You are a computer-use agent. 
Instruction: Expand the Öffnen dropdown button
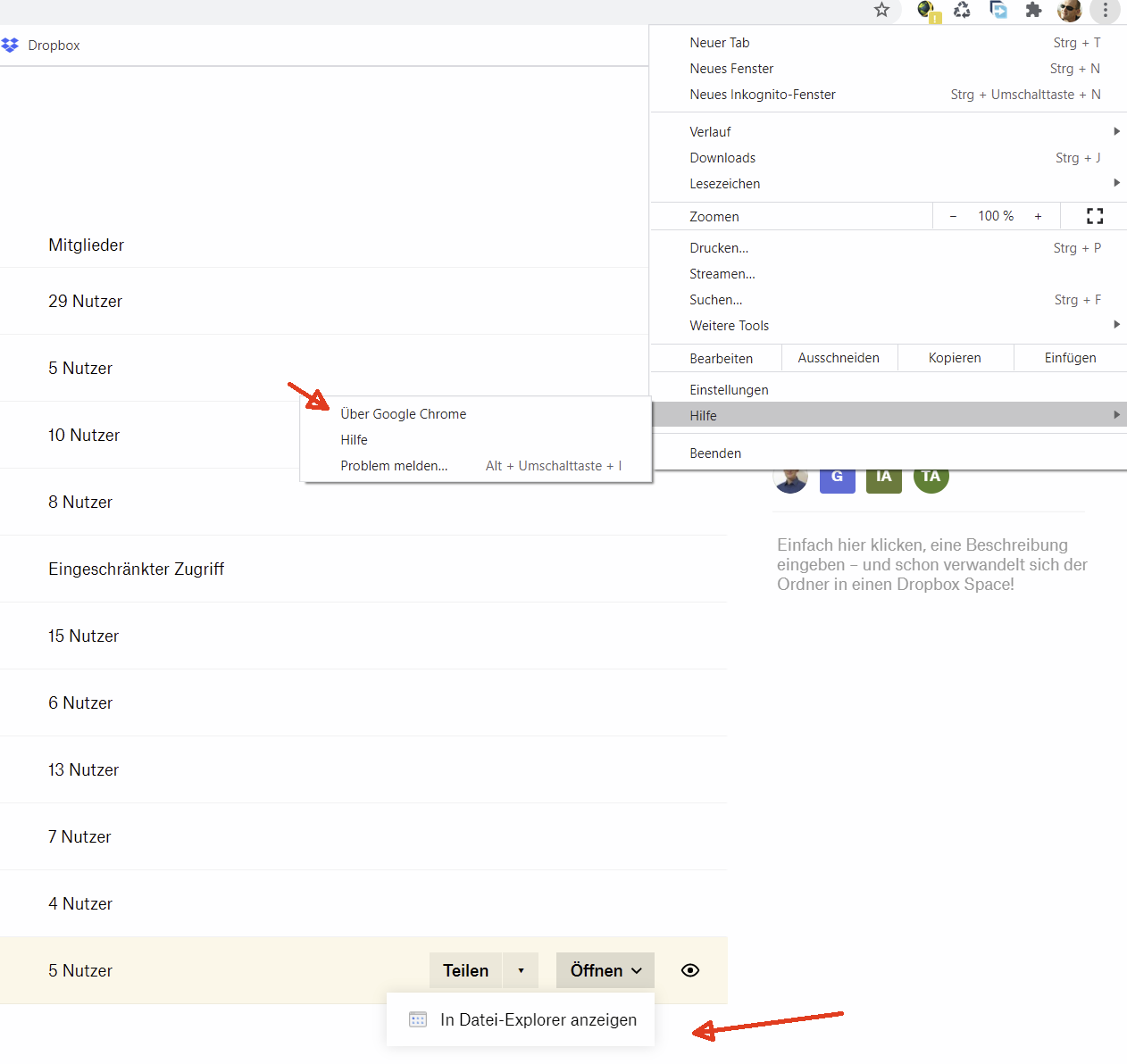click(x=605, y=970)
